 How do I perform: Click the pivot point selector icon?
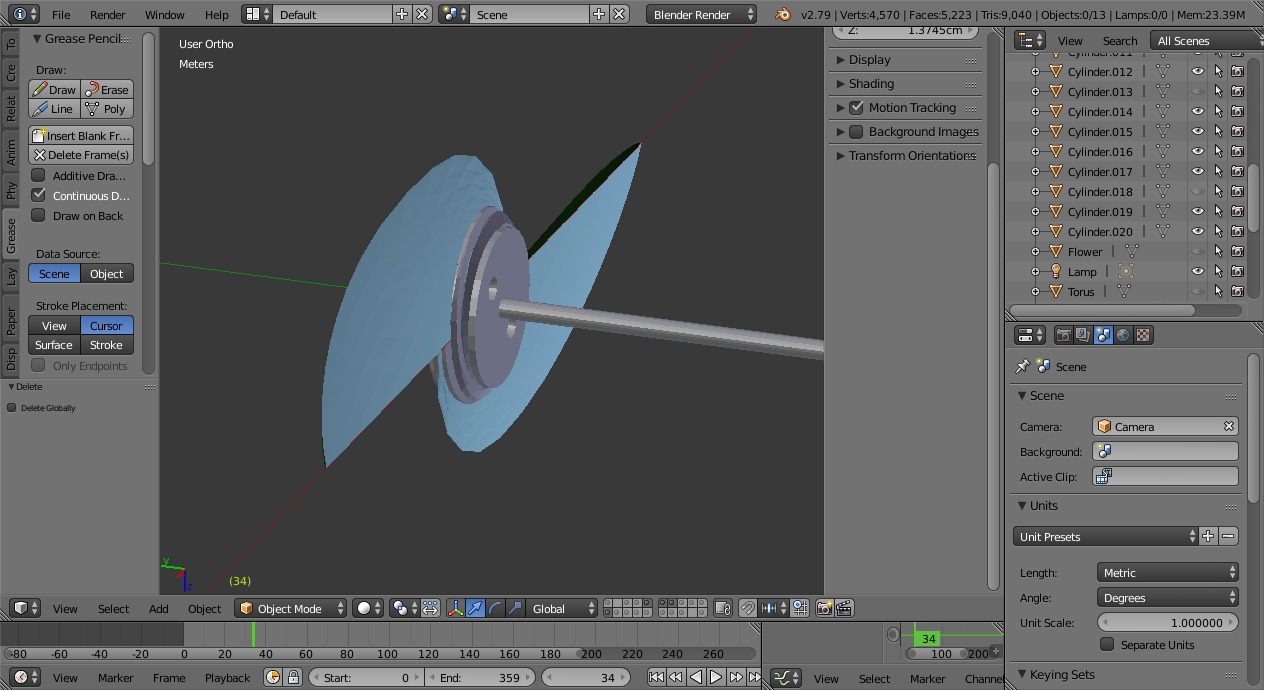pos(404,608)
